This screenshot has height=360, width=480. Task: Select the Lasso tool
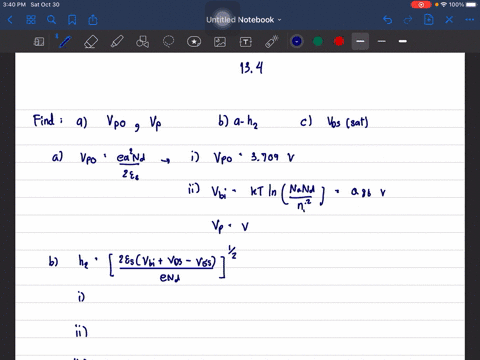(x=168, y=42)
